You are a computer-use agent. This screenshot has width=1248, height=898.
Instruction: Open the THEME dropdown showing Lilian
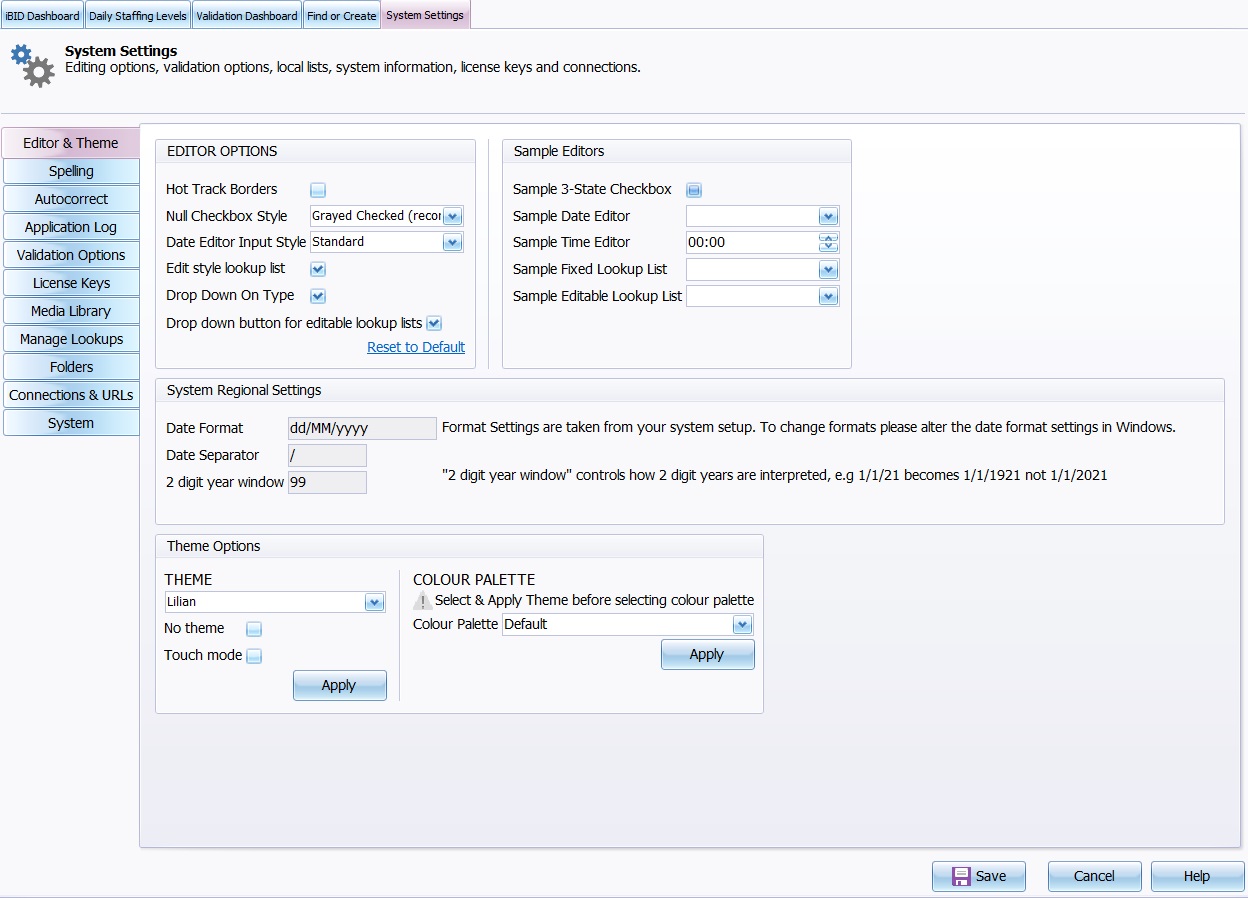[374, 602]
